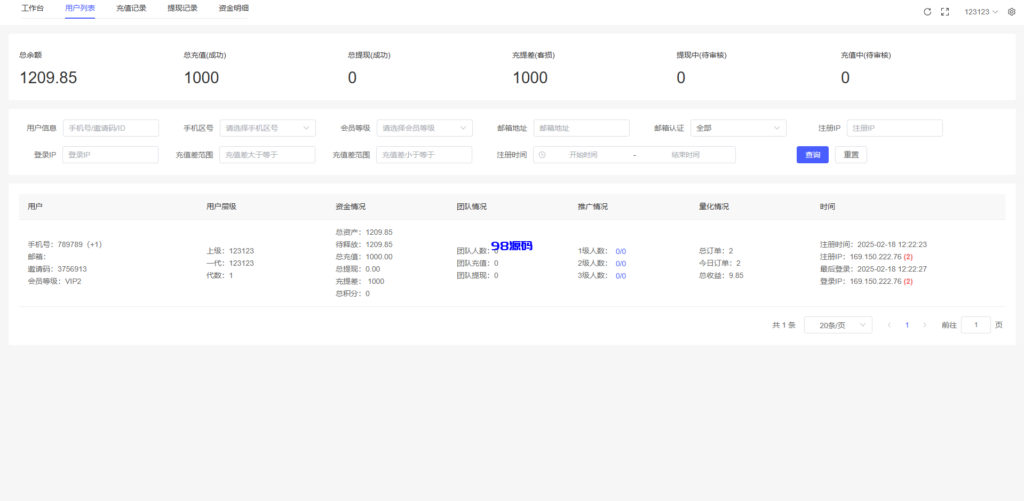This screenshot has width=1024, height=501.
Task: Select page 1 in pagination
Action: click(906, 325)
